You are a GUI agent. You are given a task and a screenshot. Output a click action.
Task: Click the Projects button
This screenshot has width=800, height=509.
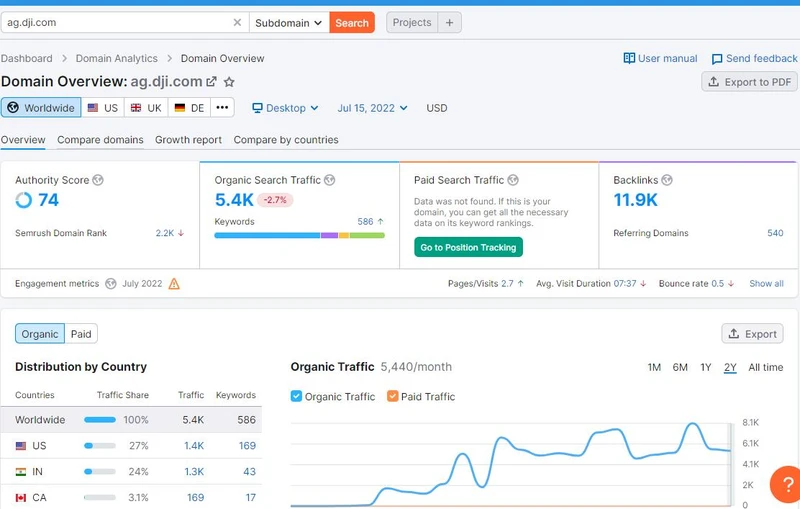point(412,22)
